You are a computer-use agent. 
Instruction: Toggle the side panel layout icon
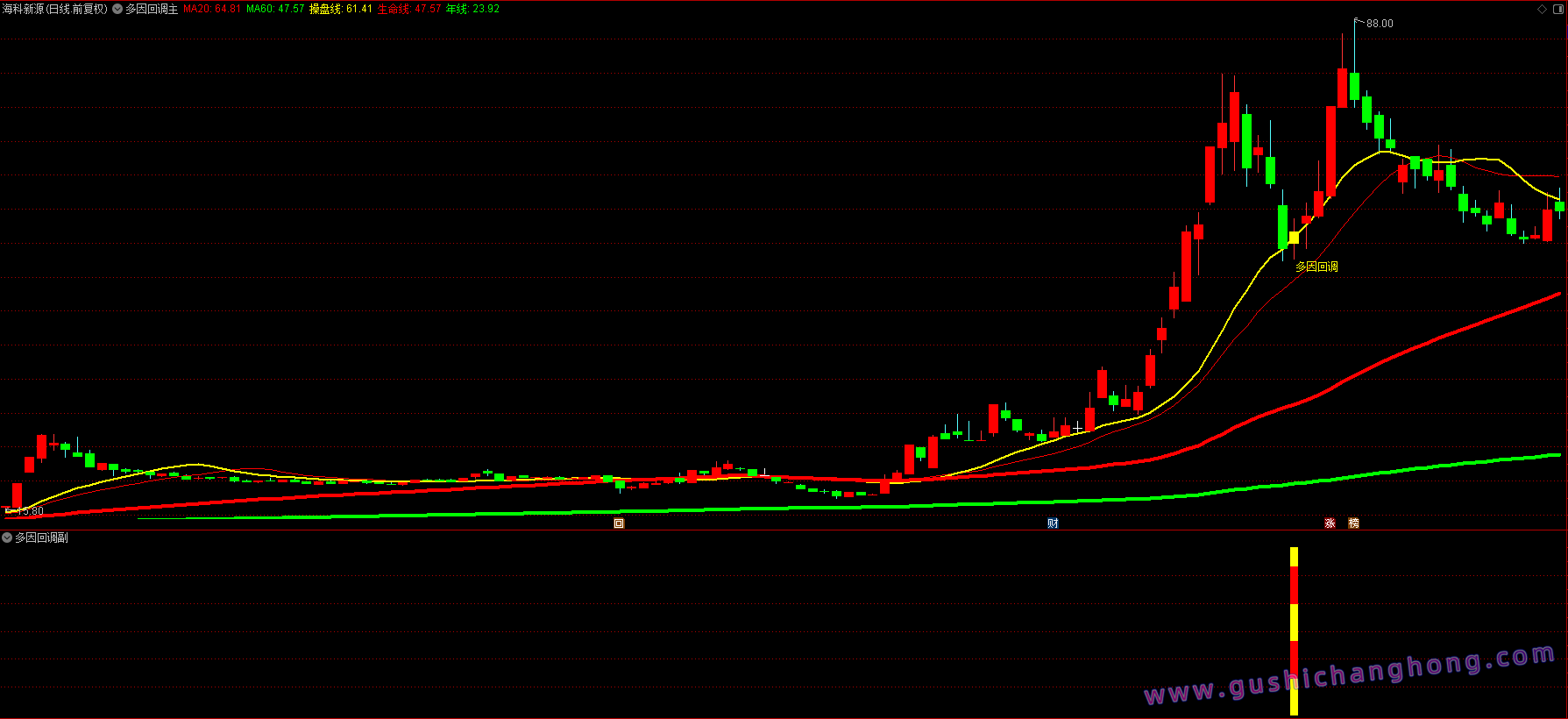[x=1559, y=10]
